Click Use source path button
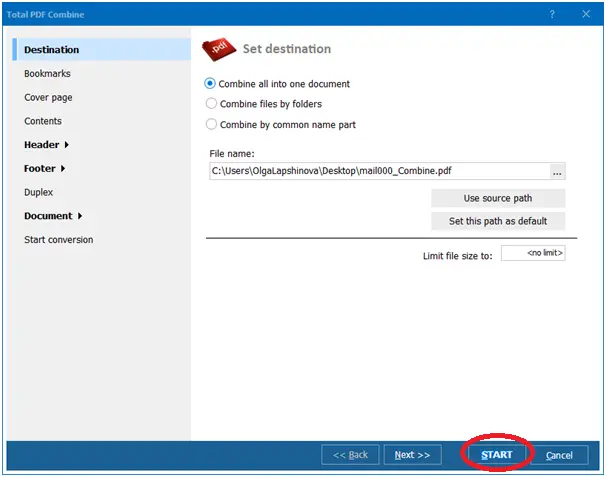The width and height of the screenshot is (606, 477). pos(497,198)
